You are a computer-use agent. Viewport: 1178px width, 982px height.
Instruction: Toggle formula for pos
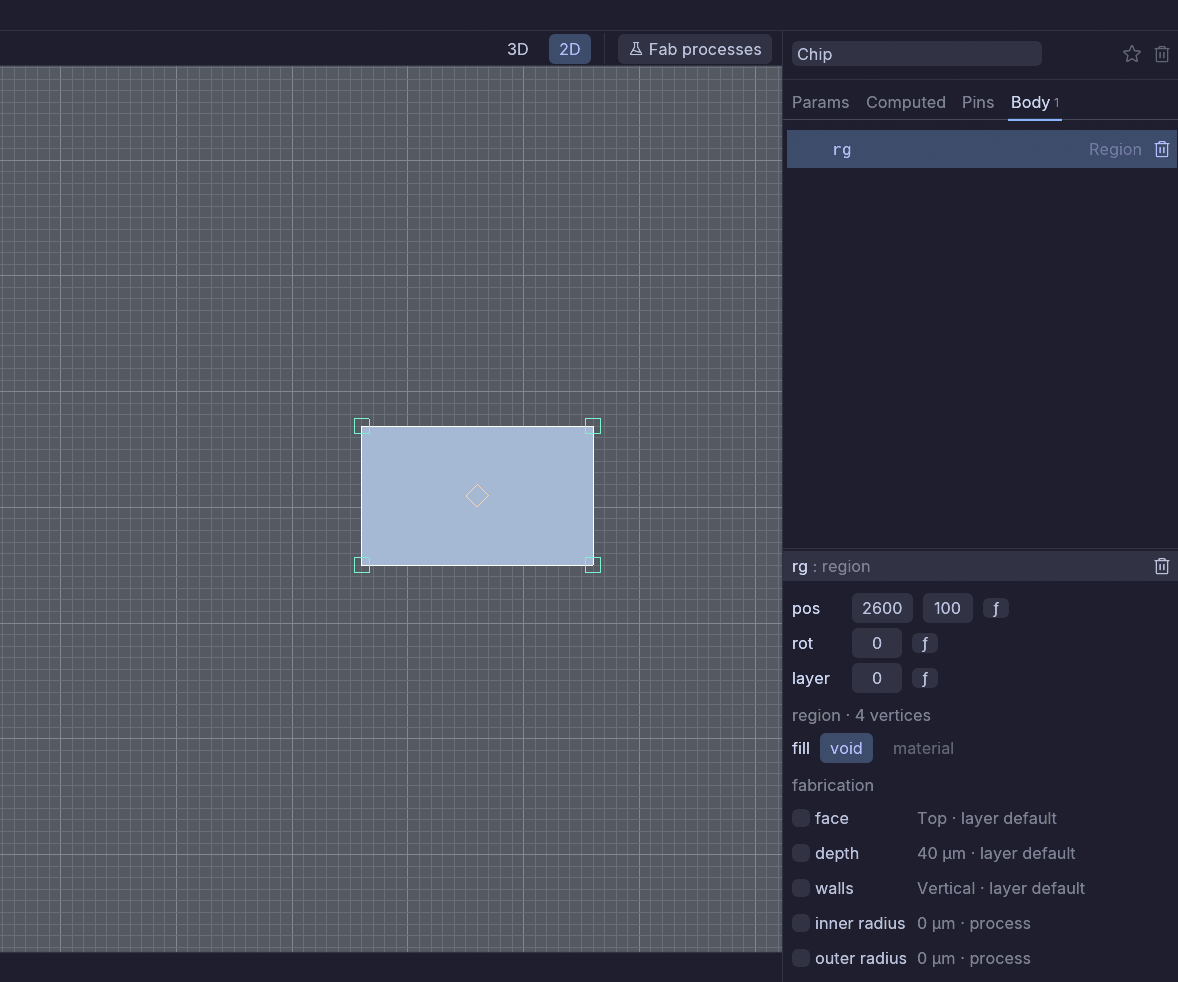(x=995, y=609)
